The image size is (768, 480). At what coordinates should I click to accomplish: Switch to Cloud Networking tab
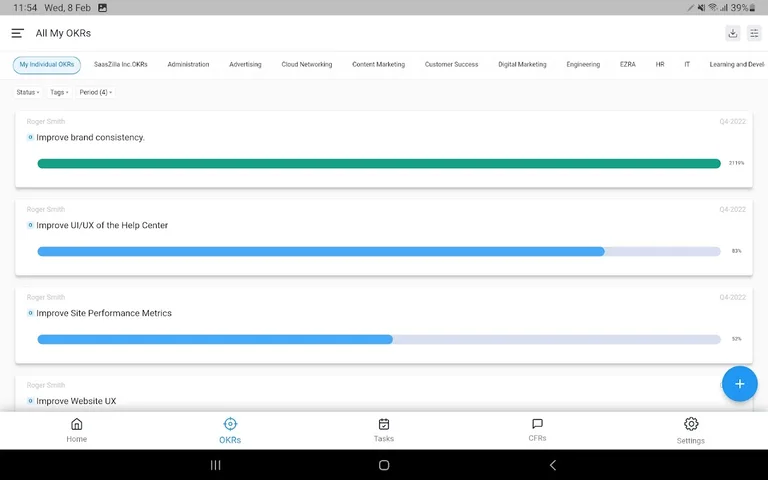[x=307, y=65]
